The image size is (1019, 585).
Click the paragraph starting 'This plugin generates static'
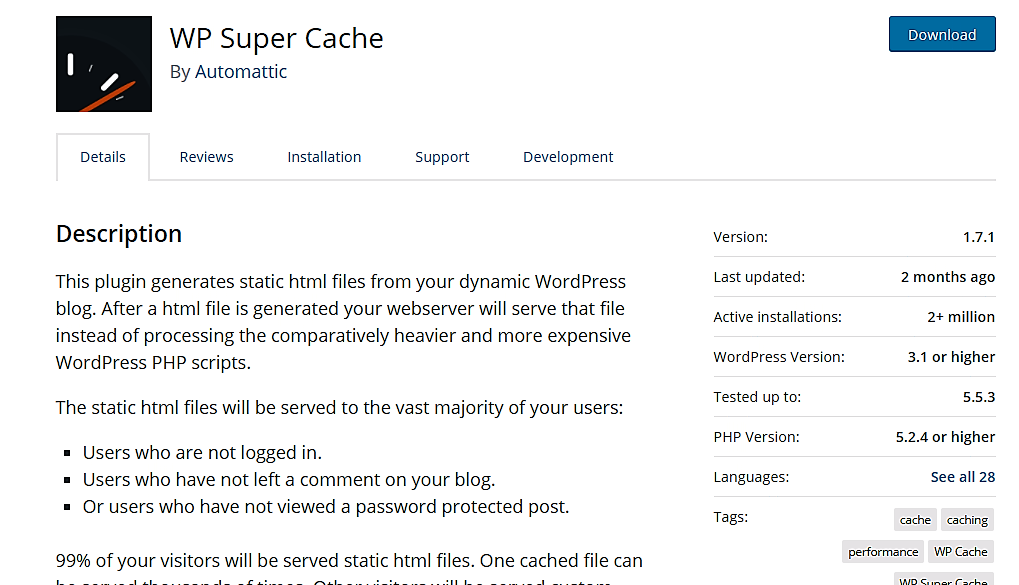343,322
